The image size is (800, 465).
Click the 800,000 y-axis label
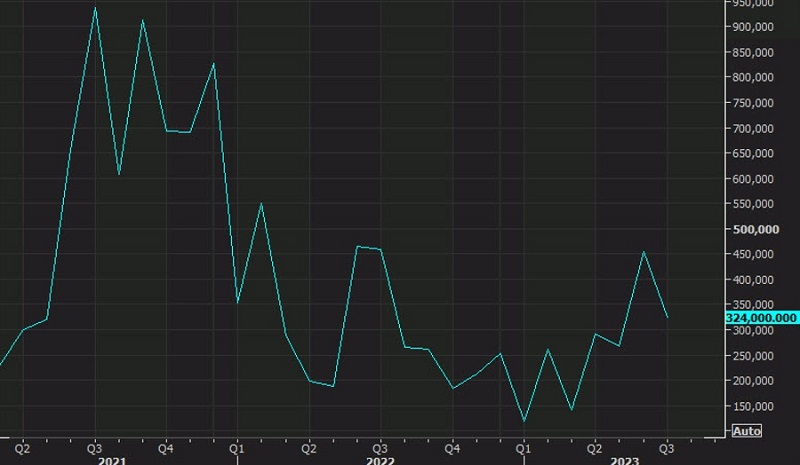coord(753,78)
